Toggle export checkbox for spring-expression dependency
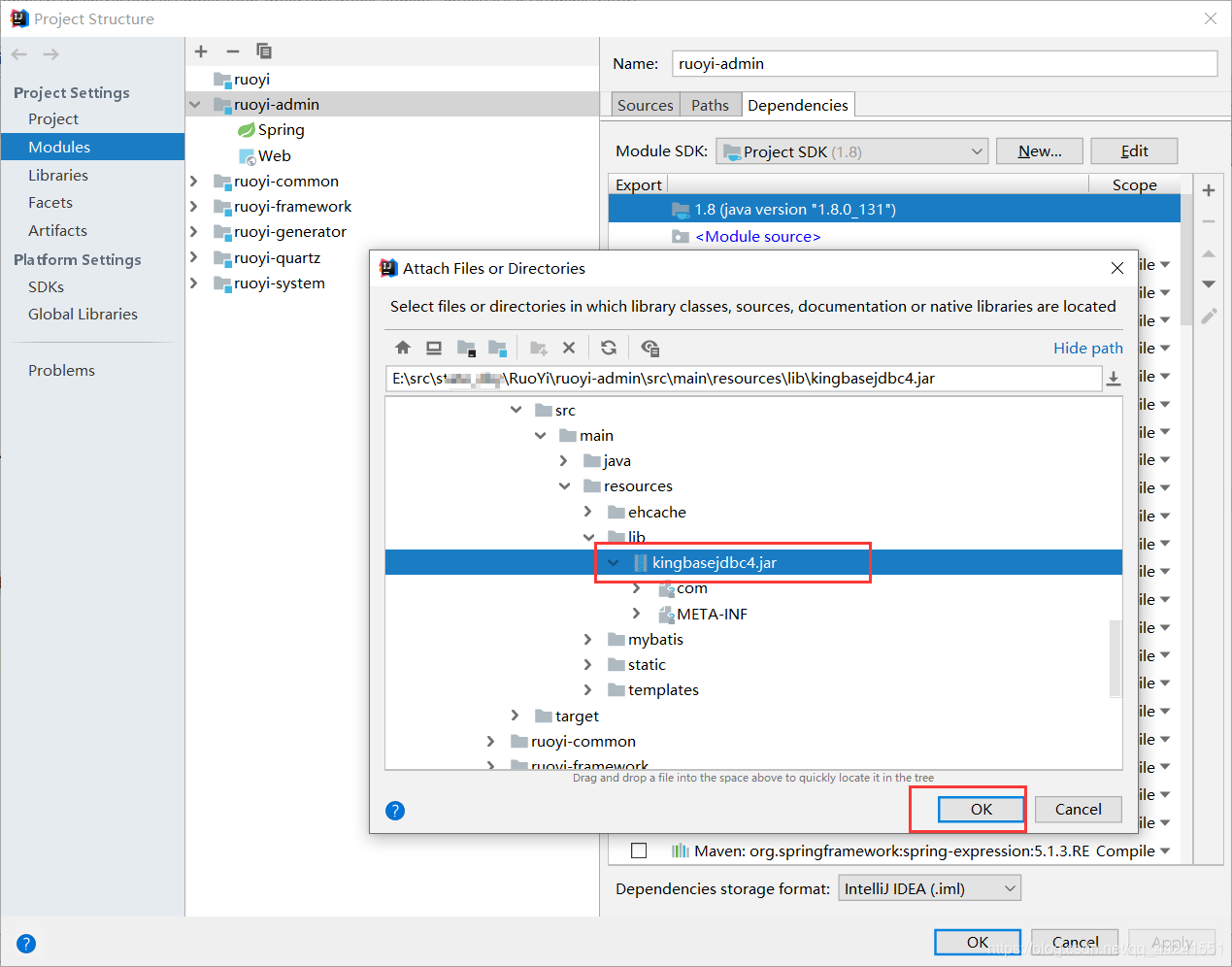This screenshot has width=1232, height=967. (x=639, y=850)
